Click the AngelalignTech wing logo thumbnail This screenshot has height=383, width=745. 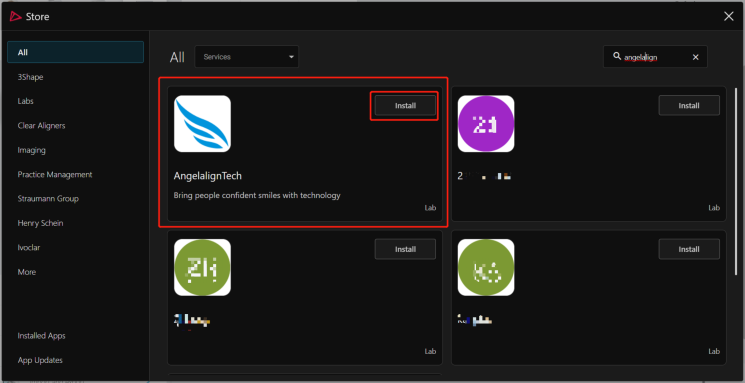click(x=202, y=124)
